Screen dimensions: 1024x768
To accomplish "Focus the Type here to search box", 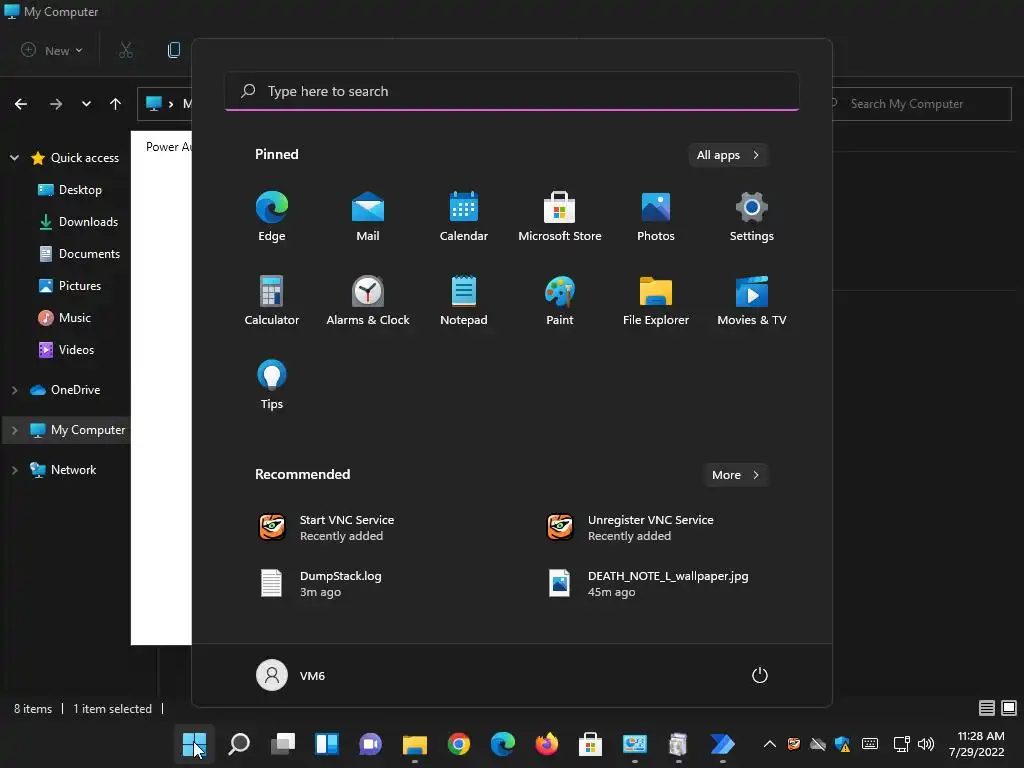I will click(x=512, y=91).
